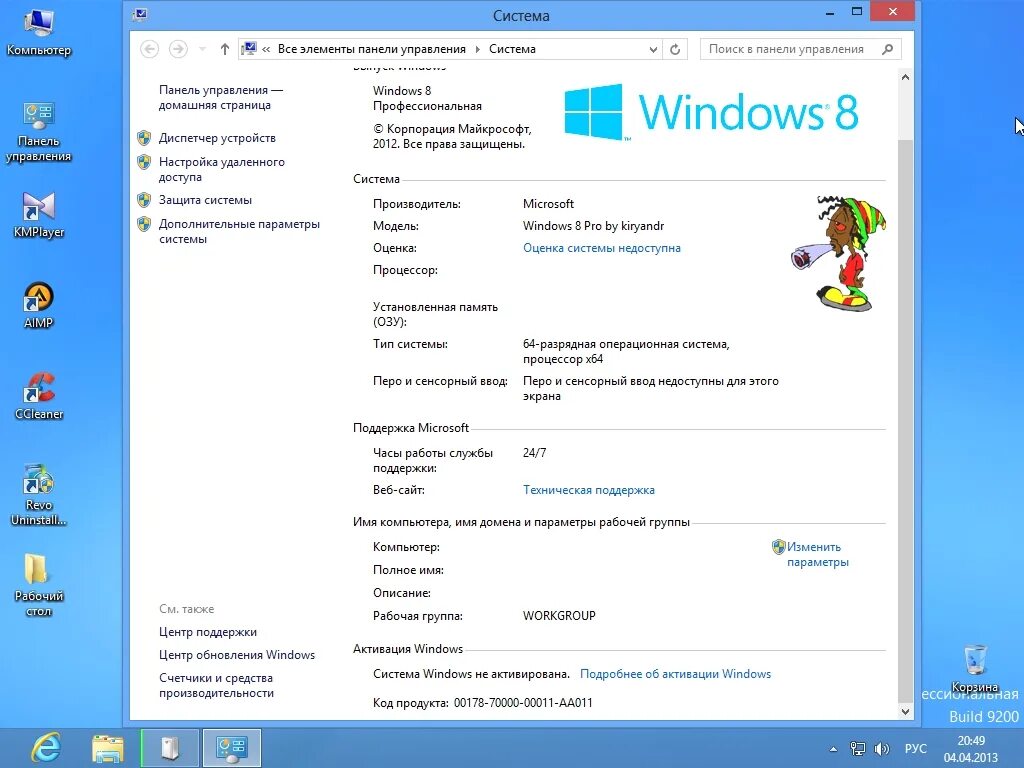Click the Система breadcrumb segment
1024x768 pixels.
click(x=512, y=49)
